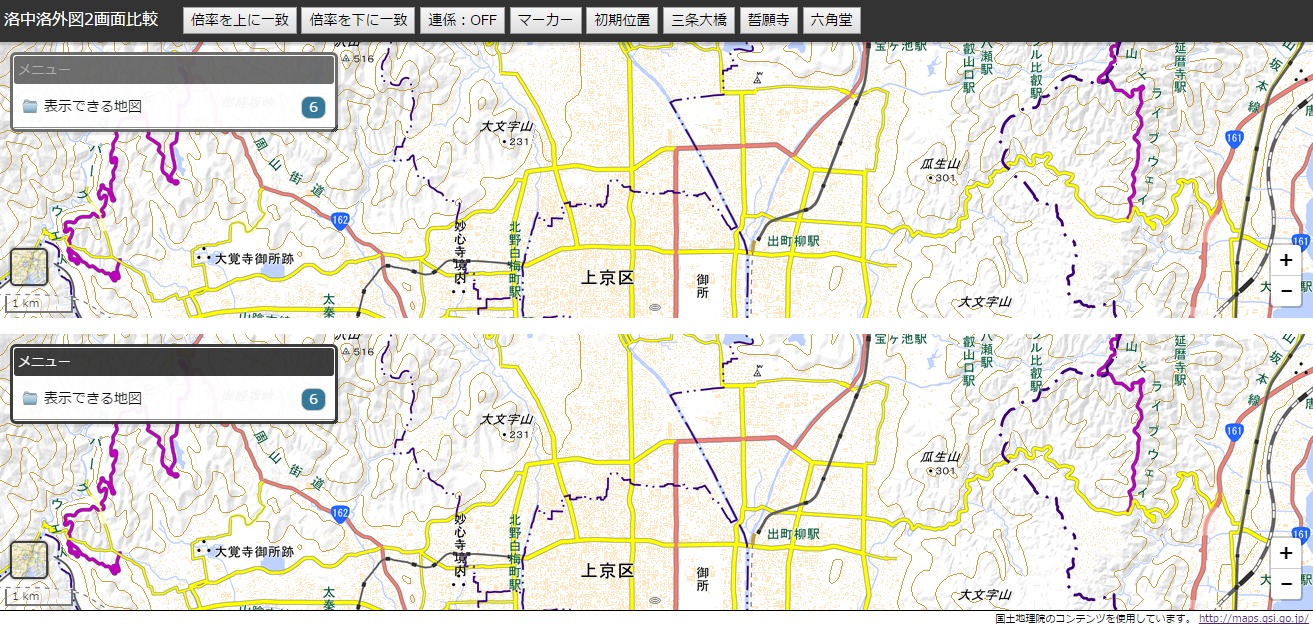Zoom in on the lower map

[x=1285, y=552]
